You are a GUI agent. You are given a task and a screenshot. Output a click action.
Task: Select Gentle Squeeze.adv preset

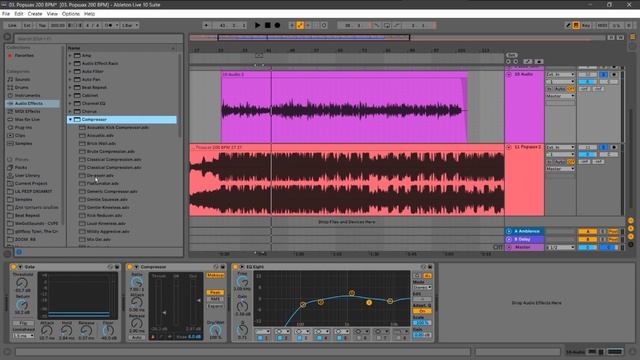107,200
